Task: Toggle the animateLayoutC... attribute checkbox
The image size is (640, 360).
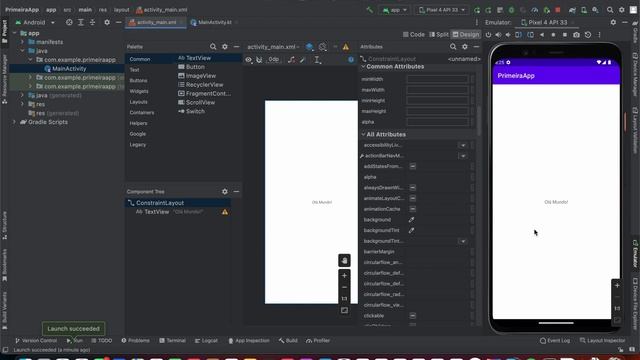Action: [413, 198]
